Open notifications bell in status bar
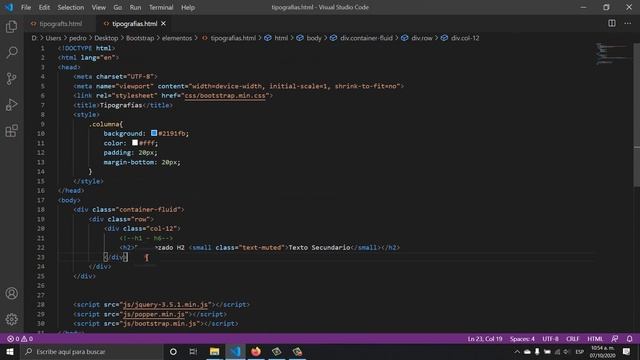 click(x=629, y=339)
